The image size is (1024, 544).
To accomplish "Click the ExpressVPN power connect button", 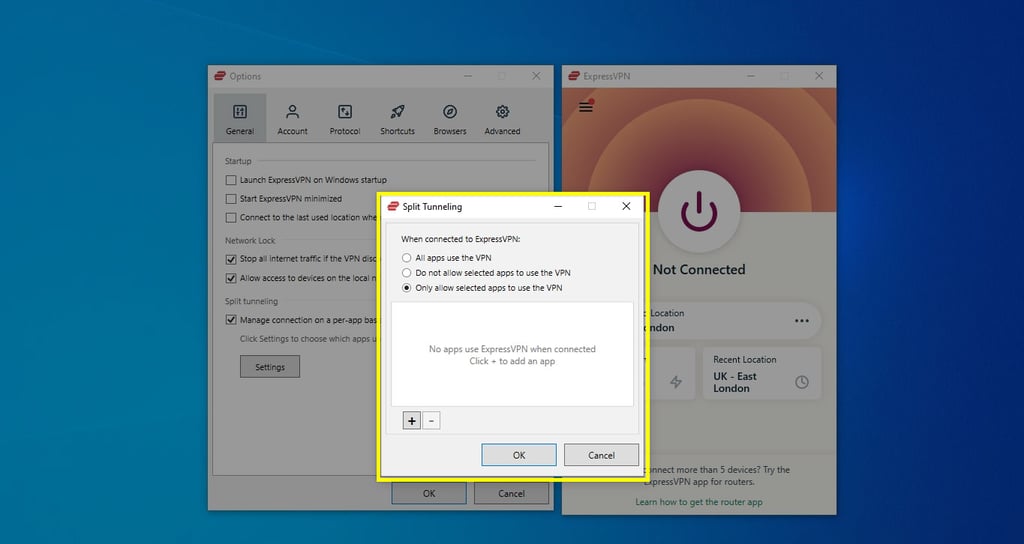I will [699, 212].
